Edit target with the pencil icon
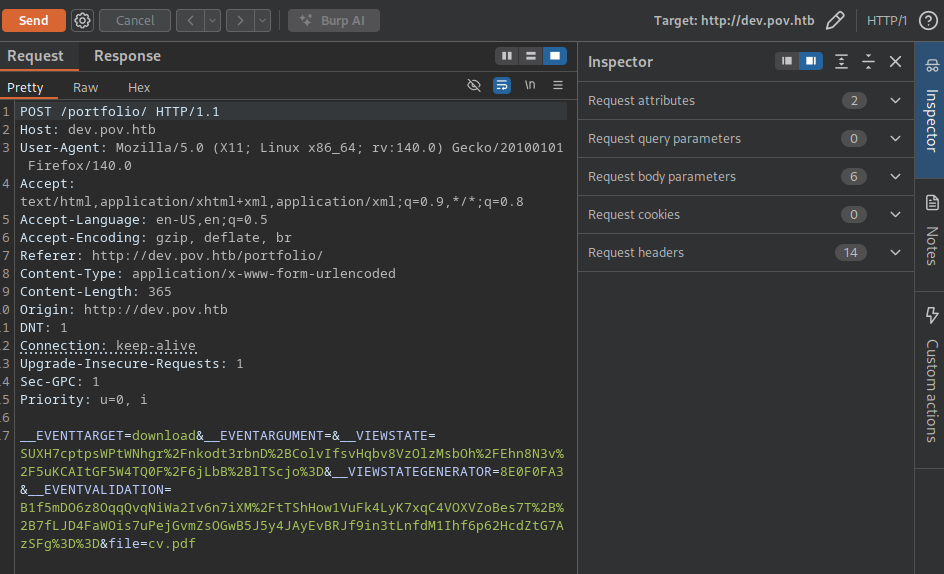 tap(835, 20)
